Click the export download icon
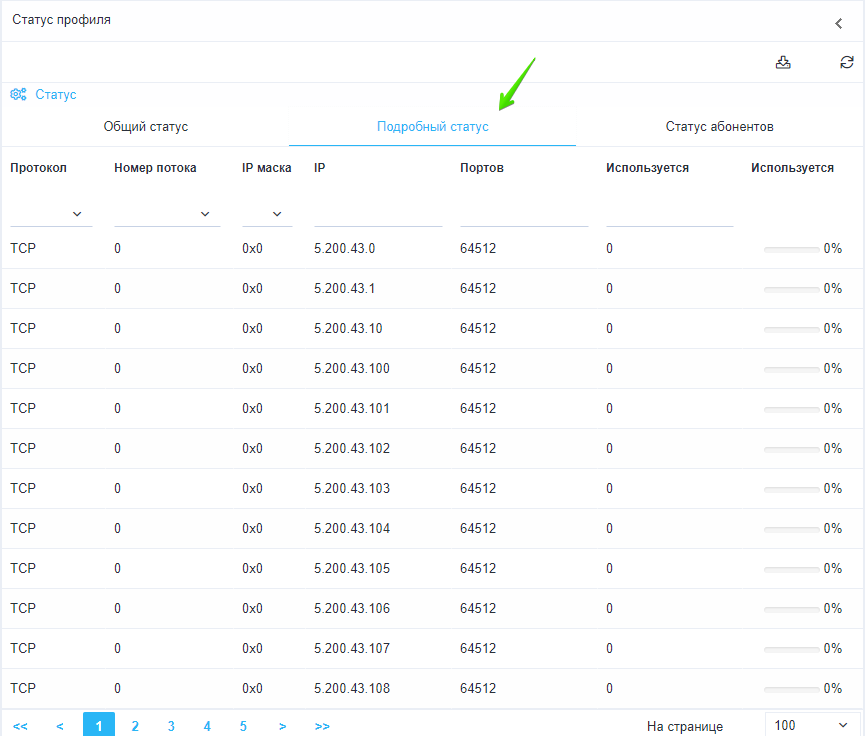Viewport: 865px width, 736px height. [783, 63]
